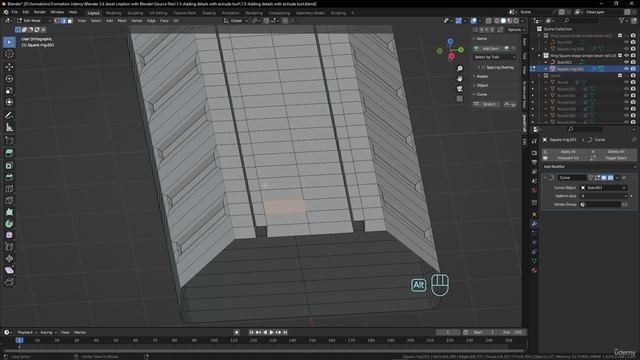Select the Add Cube tool
The width and height of the screenshot is (640, 360).
click(9, 140)
